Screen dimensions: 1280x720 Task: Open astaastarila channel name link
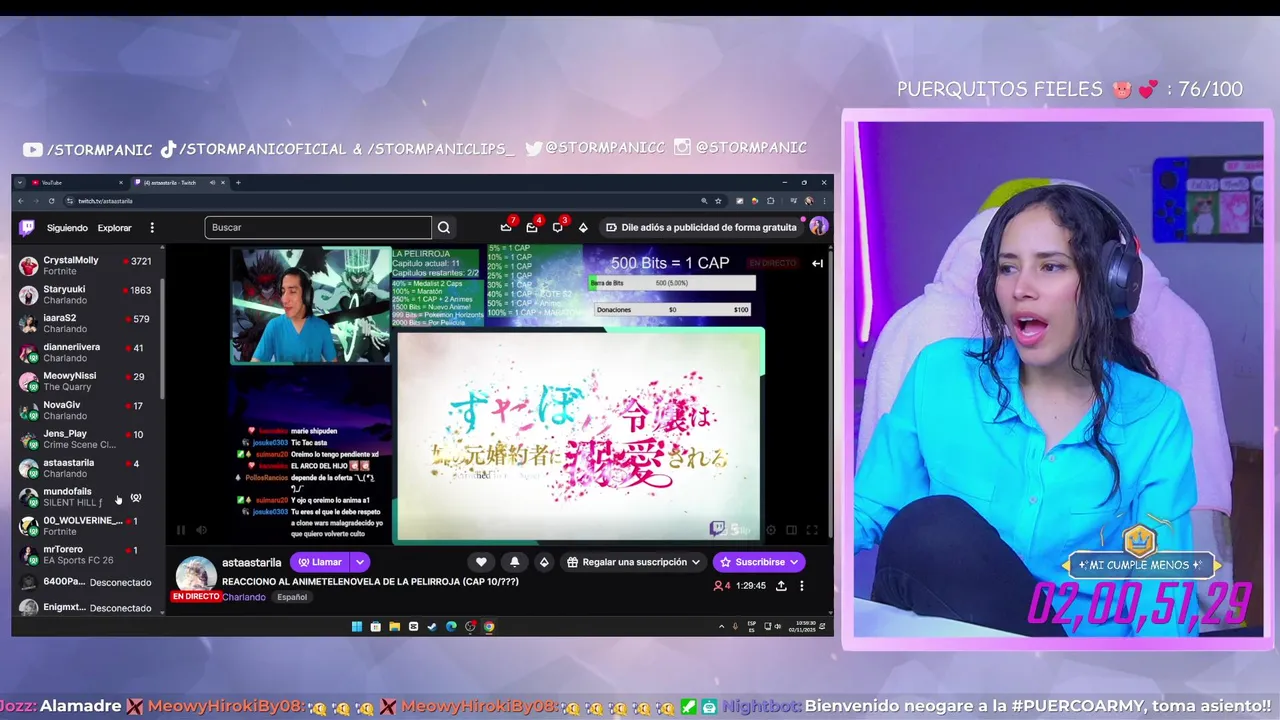coord(251,563)
